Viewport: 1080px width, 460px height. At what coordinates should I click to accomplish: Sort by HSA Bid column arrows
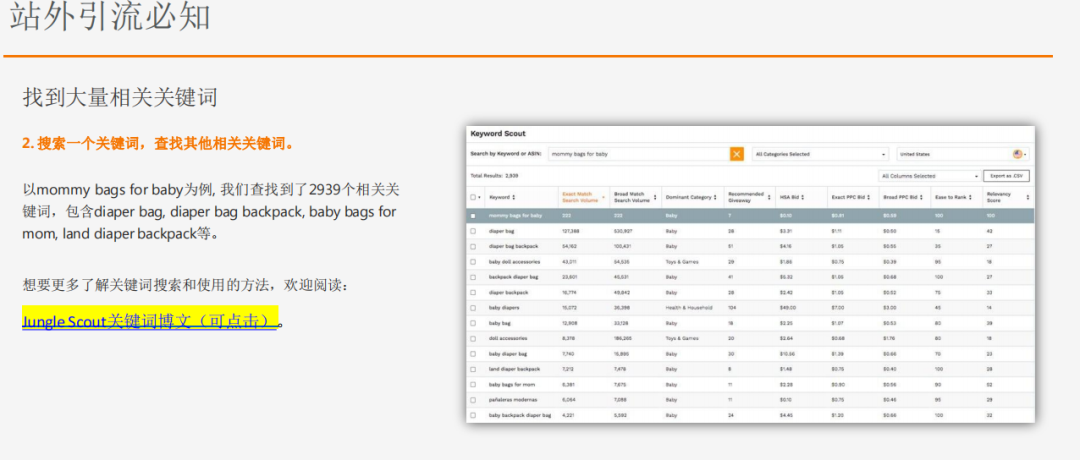(x=805, y=198)
